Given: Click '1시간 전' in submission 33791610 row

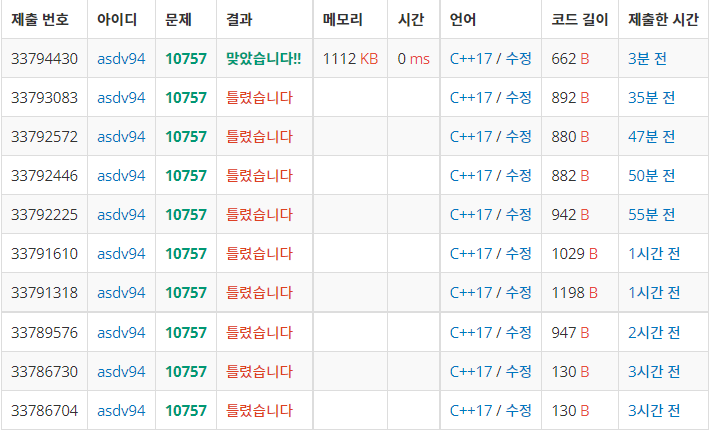Looking at the screenshot, I should [x=654, y=253].
